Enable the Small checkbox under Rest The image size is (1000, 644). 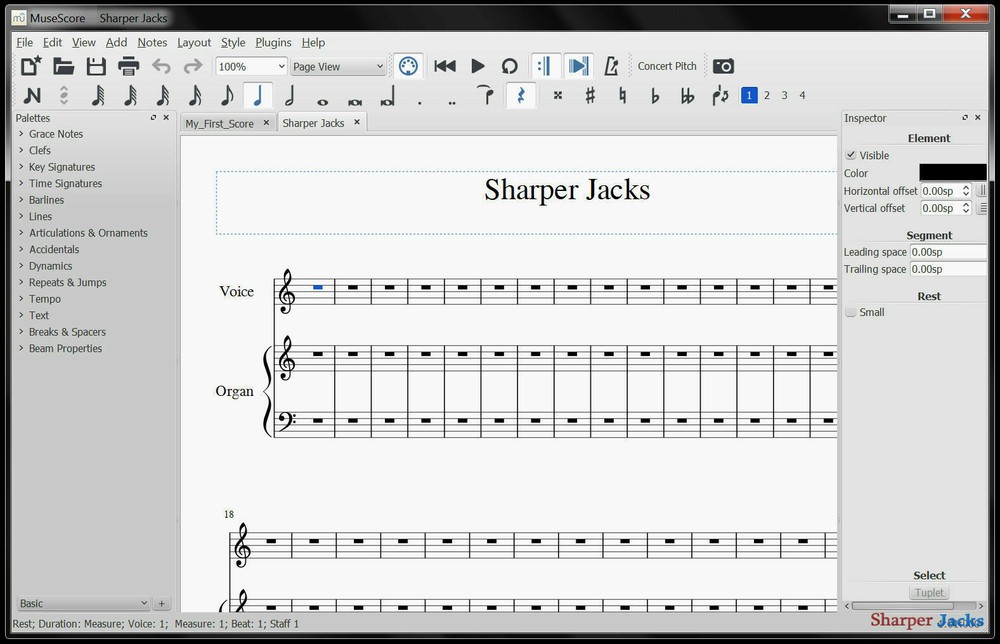pos(850,312)
